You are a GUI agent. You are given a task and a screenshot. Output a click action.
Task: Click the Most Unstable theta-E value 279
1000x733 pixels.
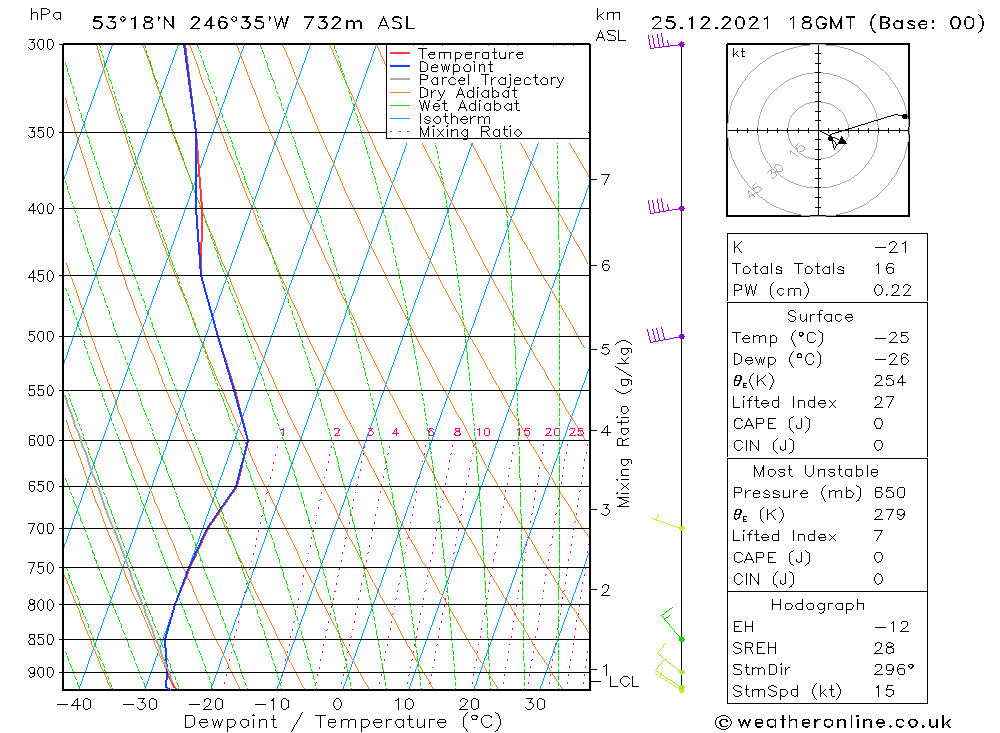pos(890,514)
